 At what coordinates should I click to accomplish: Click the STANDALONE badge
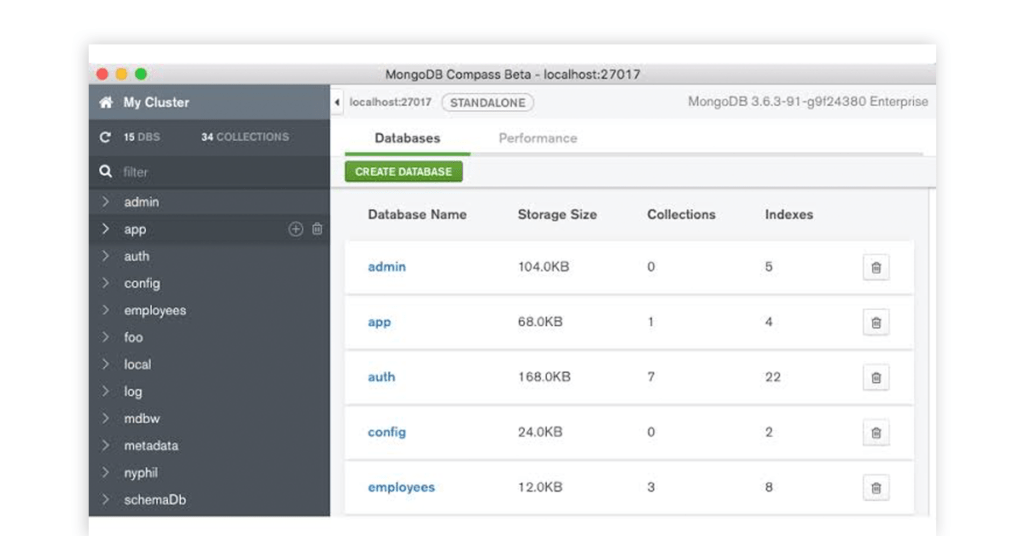click(488, 102)
